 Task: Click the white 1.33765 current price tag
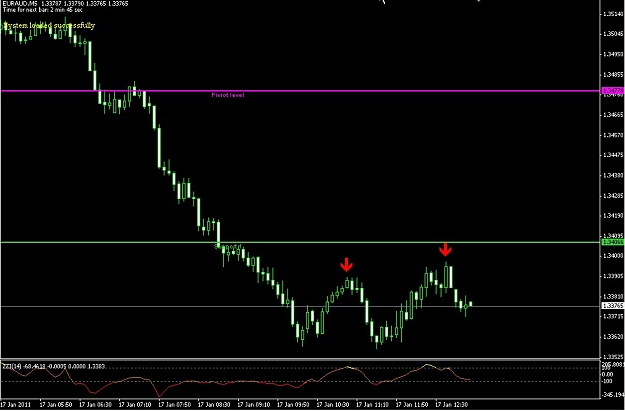coord(613,306)
